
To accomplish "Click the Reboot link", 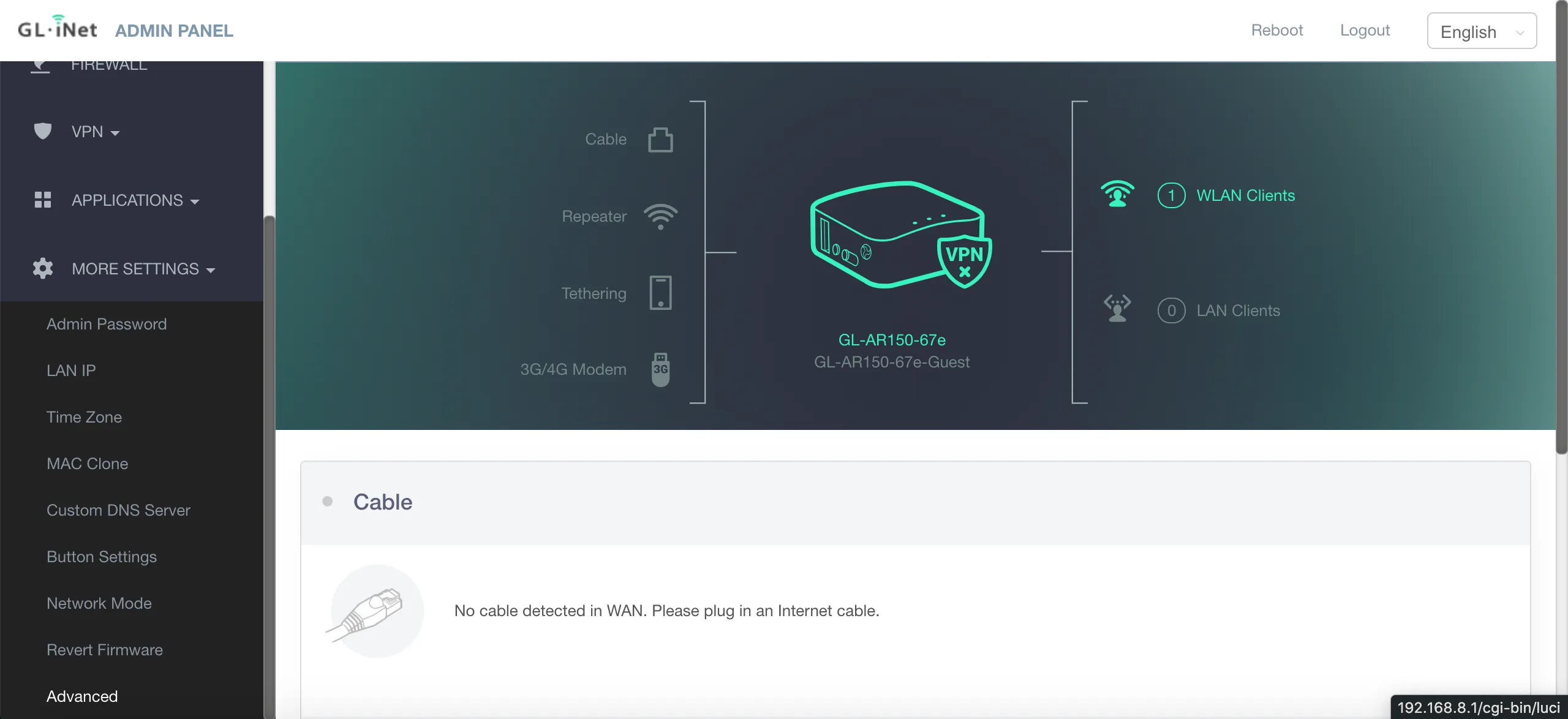I will 1277,30.
